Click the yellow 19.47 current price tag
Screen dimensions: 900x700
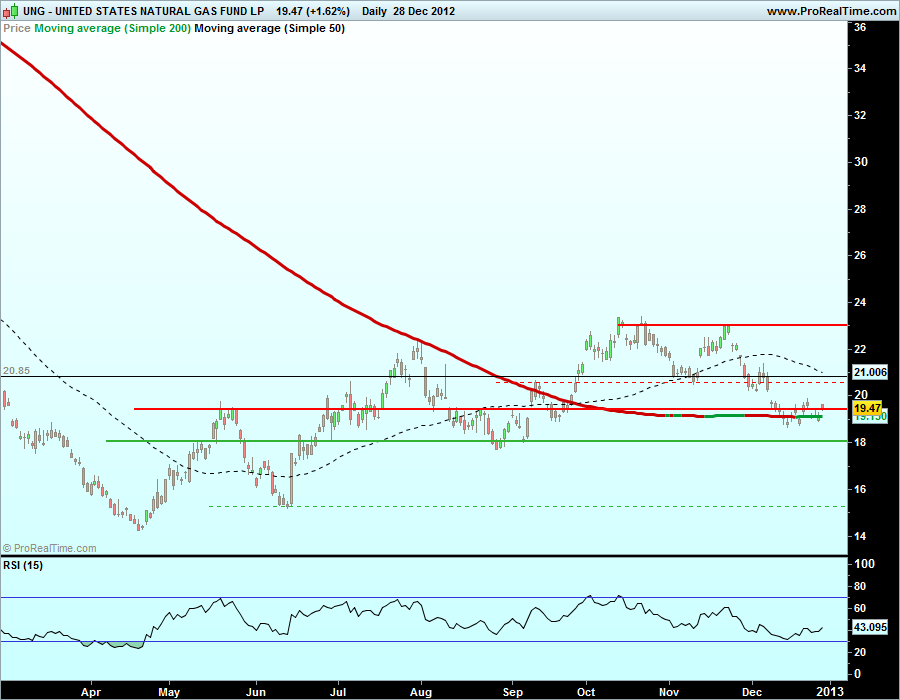(867, 408)
